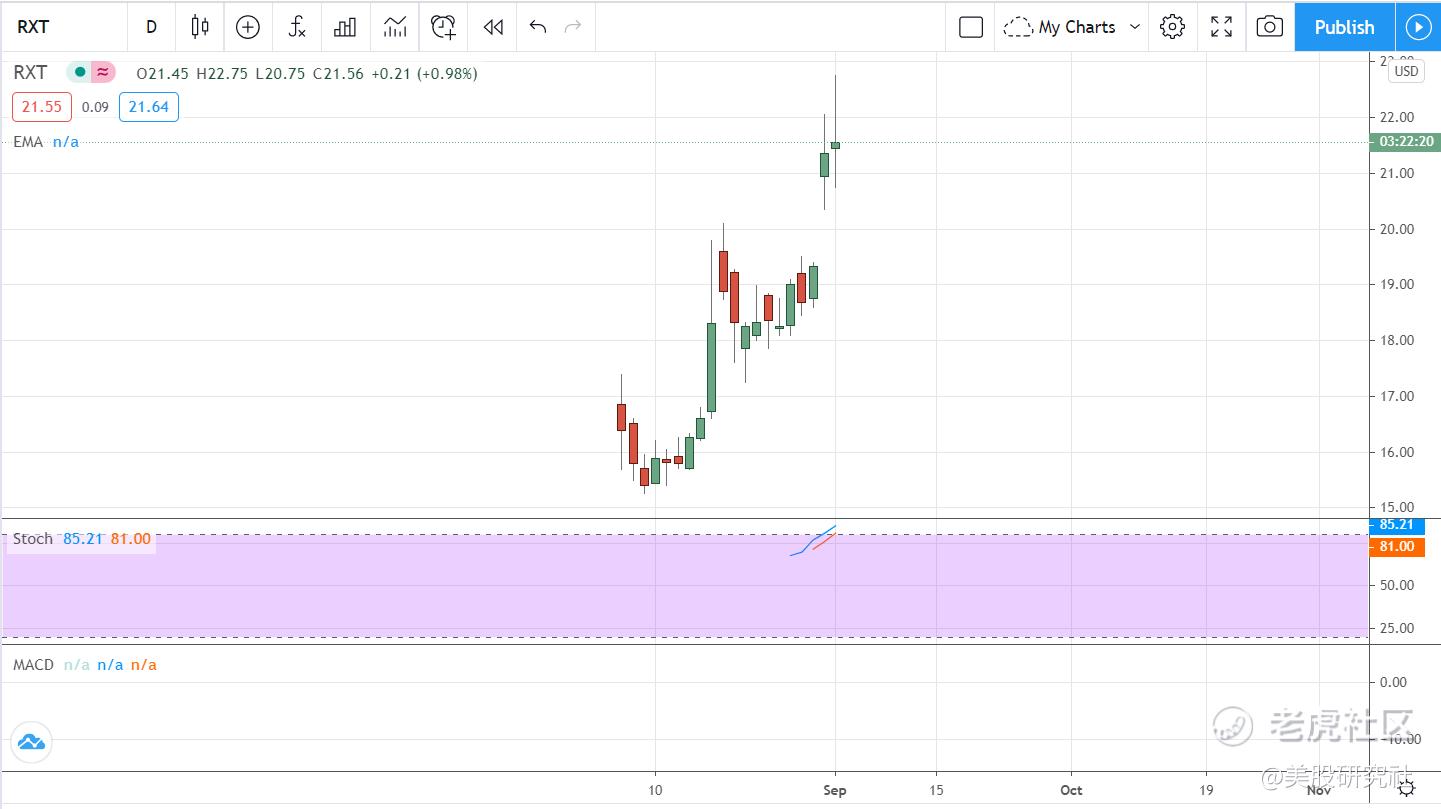
Task: Toggle the pink approximate-data badge beside RXT
Action: tap(103, 72)
